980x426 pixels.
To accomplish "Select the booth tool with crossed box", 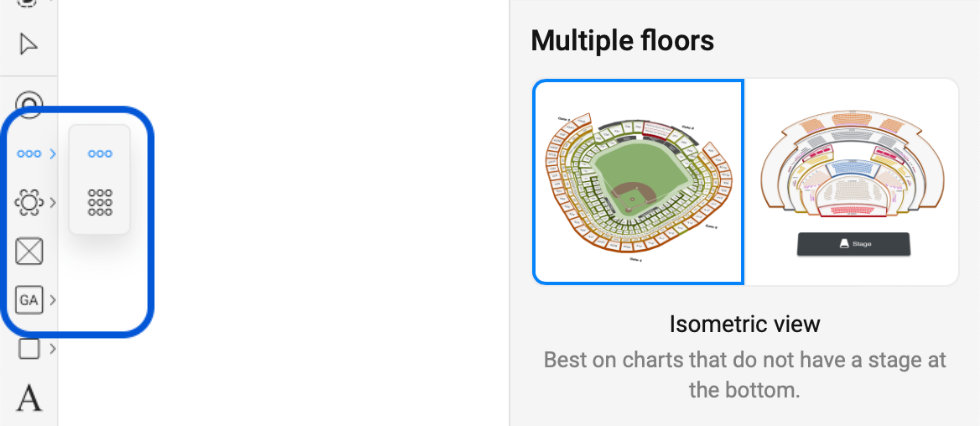I will (x=29, y=251).
